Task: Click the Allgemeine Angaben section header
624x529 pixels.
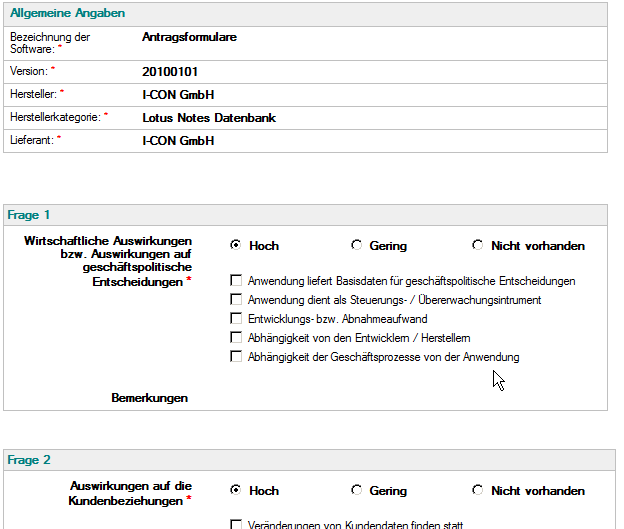Action: pyautogui.click(x=305, y=14)
